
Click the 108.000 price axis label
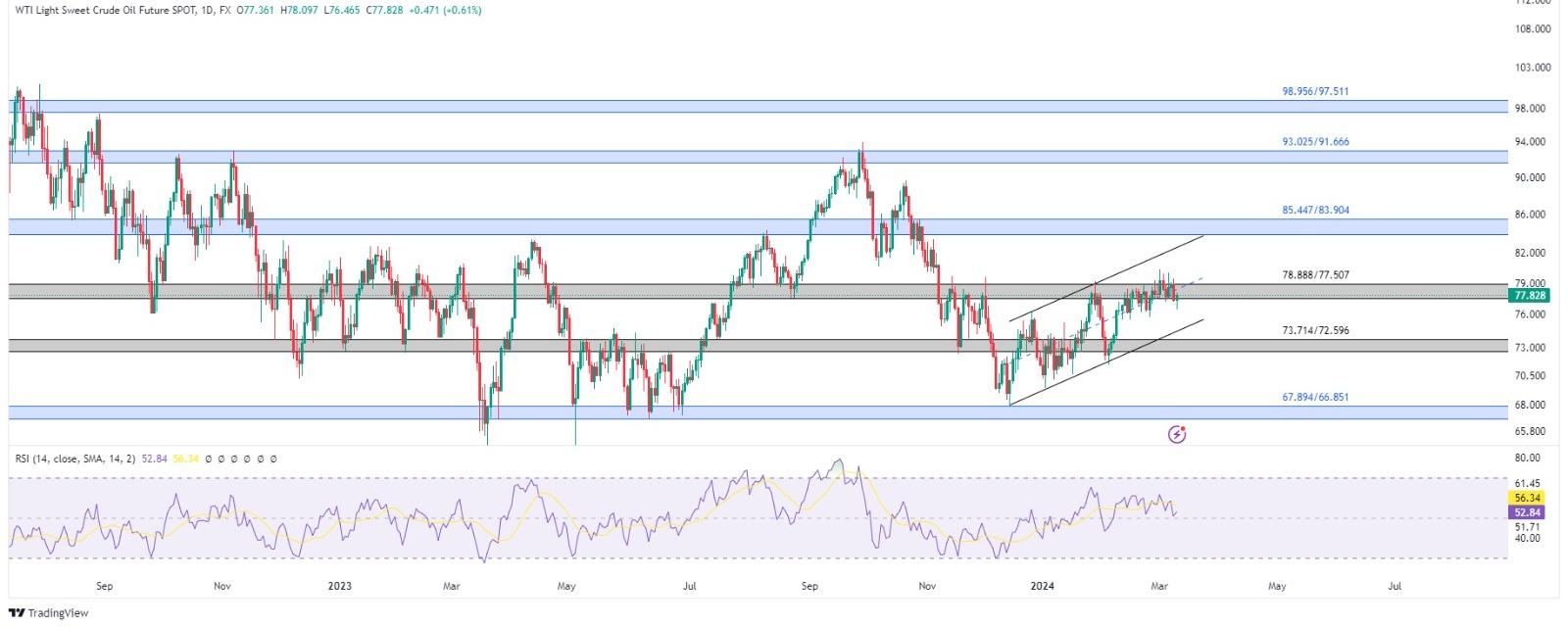pos(1534,29)
